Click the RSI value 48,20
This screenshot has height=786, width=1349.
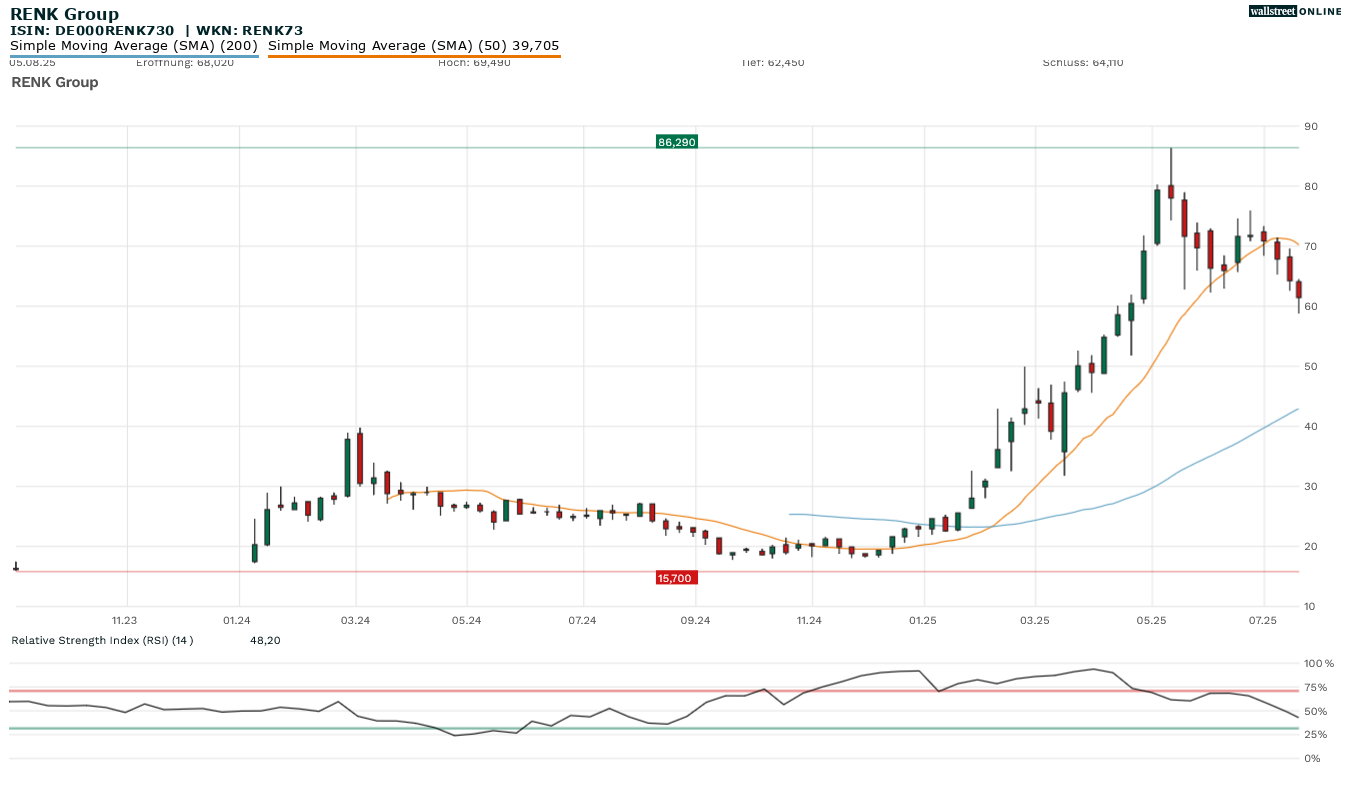tap(265, 640)
